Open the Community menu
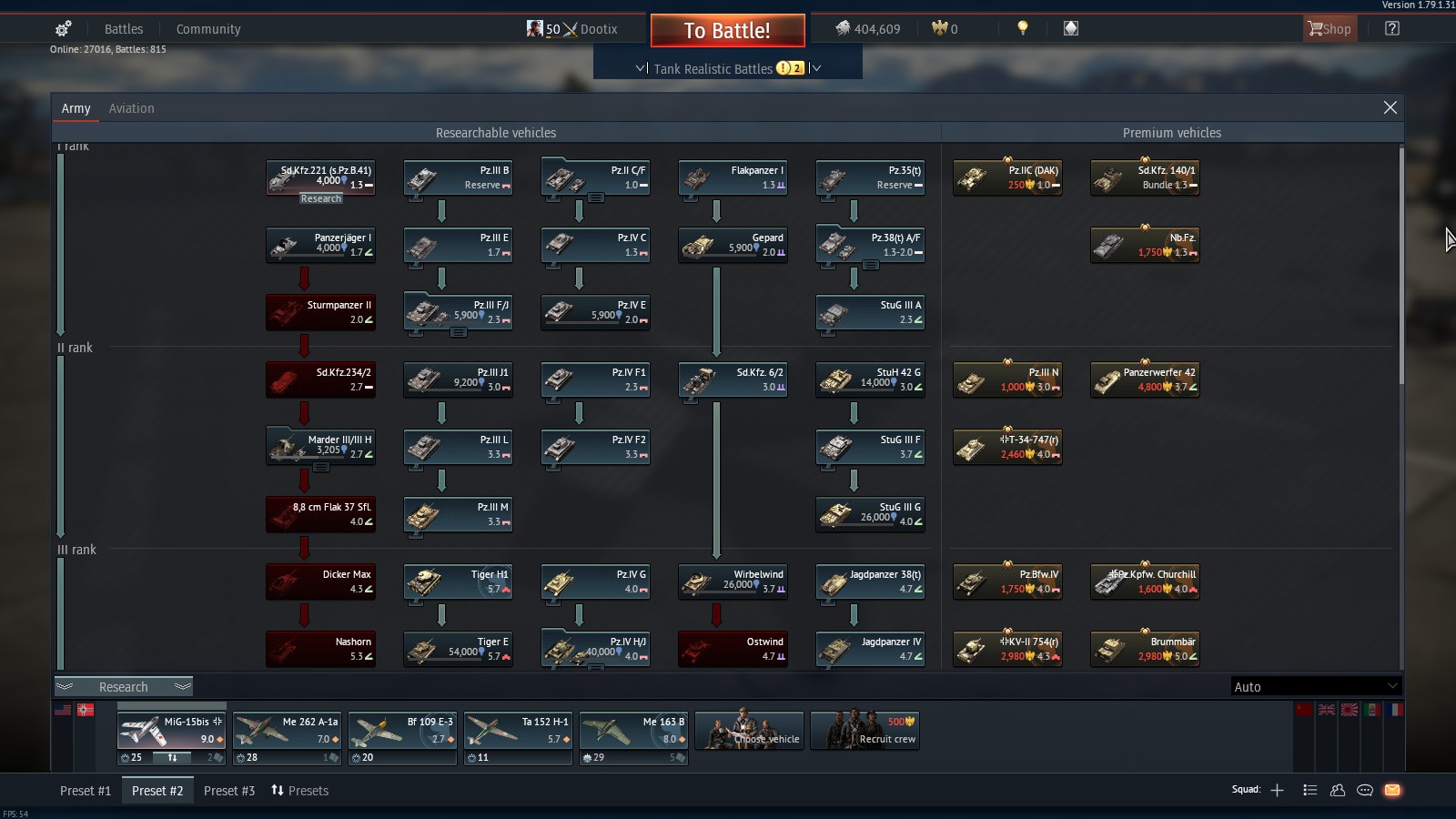 (208, 29)
